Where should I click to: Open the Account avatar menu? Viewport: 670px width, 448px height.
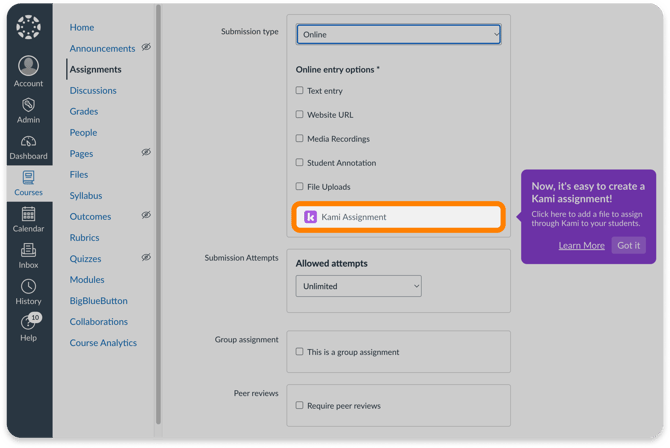point(28,66)
